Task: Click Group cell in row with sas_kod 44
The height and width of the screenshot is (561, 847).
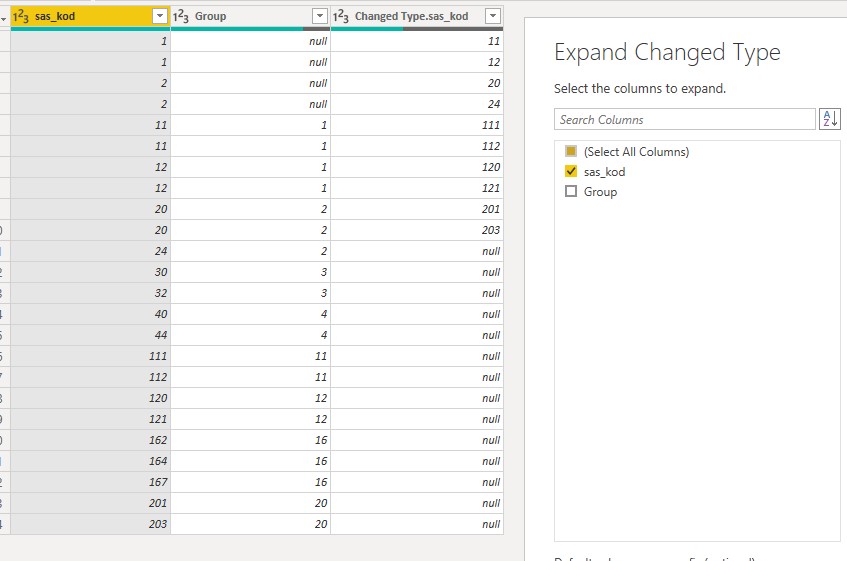Action: click(x=250, y=335)
